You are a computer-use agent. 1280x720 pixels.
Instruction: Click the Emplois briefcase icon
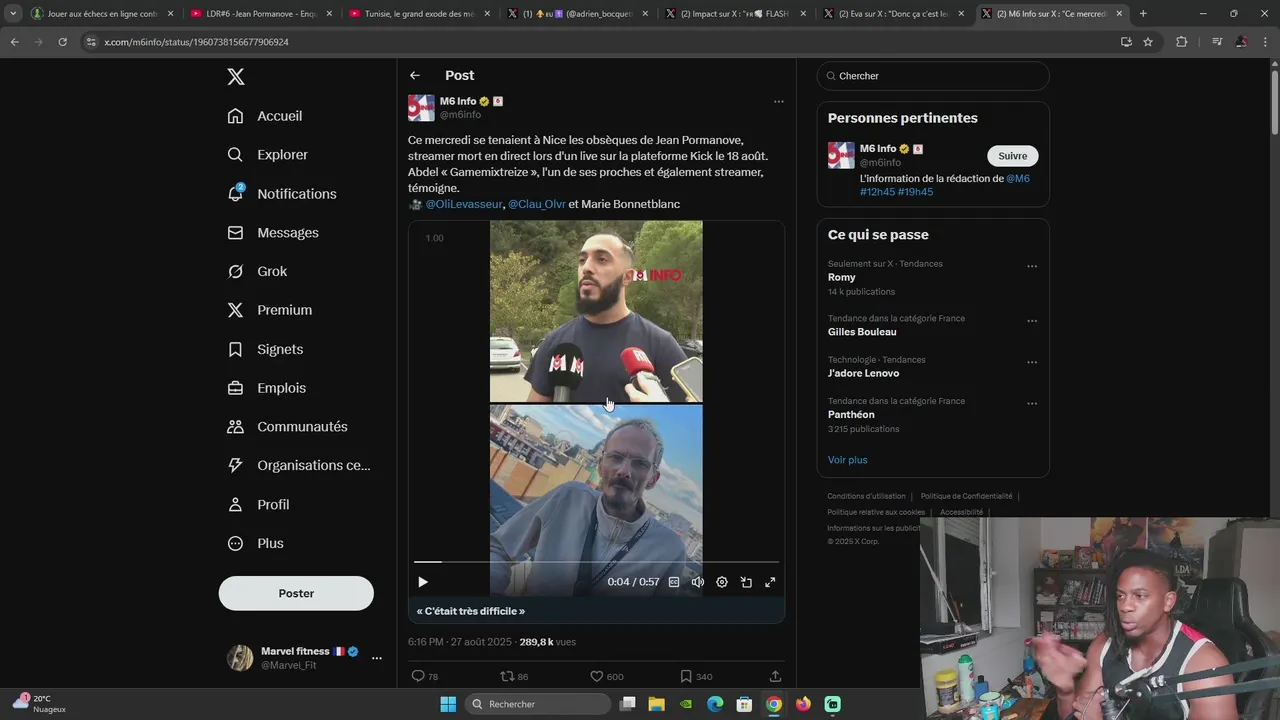[235, 388]
